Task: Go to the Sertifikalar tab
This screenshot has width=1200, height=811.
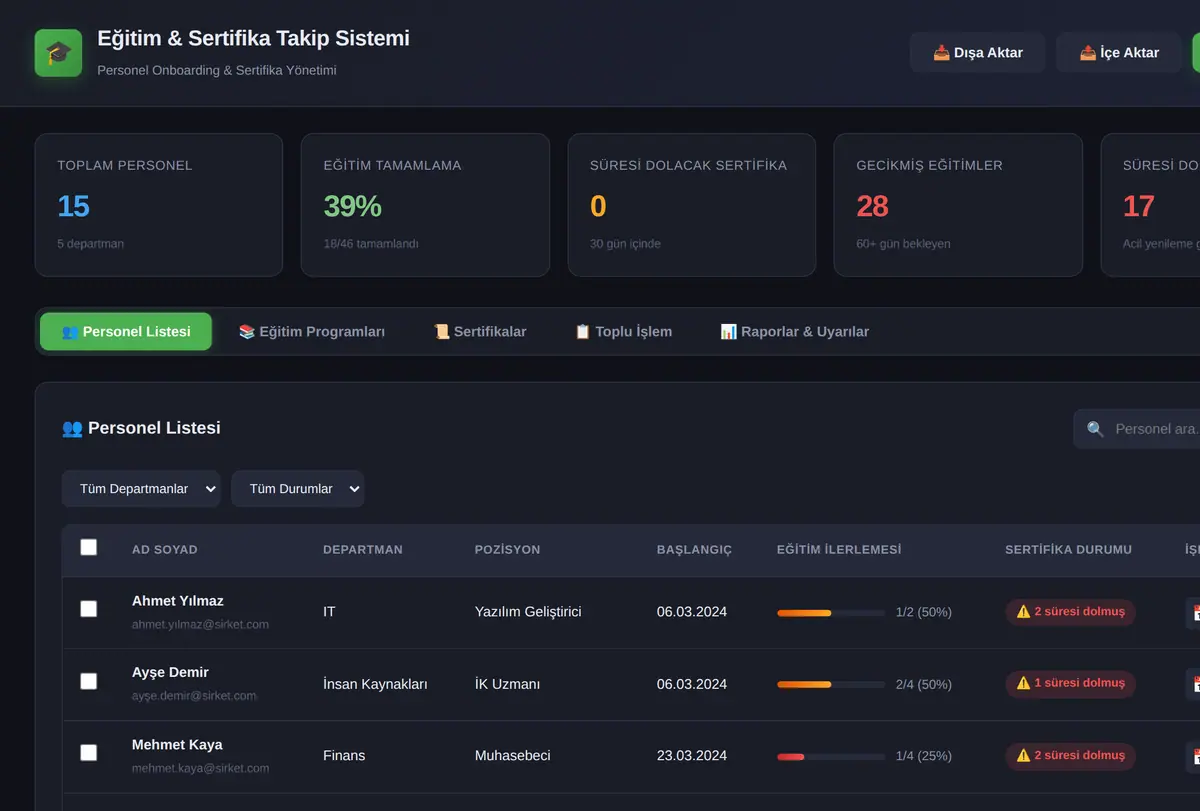Action: [x=480, y=332]
